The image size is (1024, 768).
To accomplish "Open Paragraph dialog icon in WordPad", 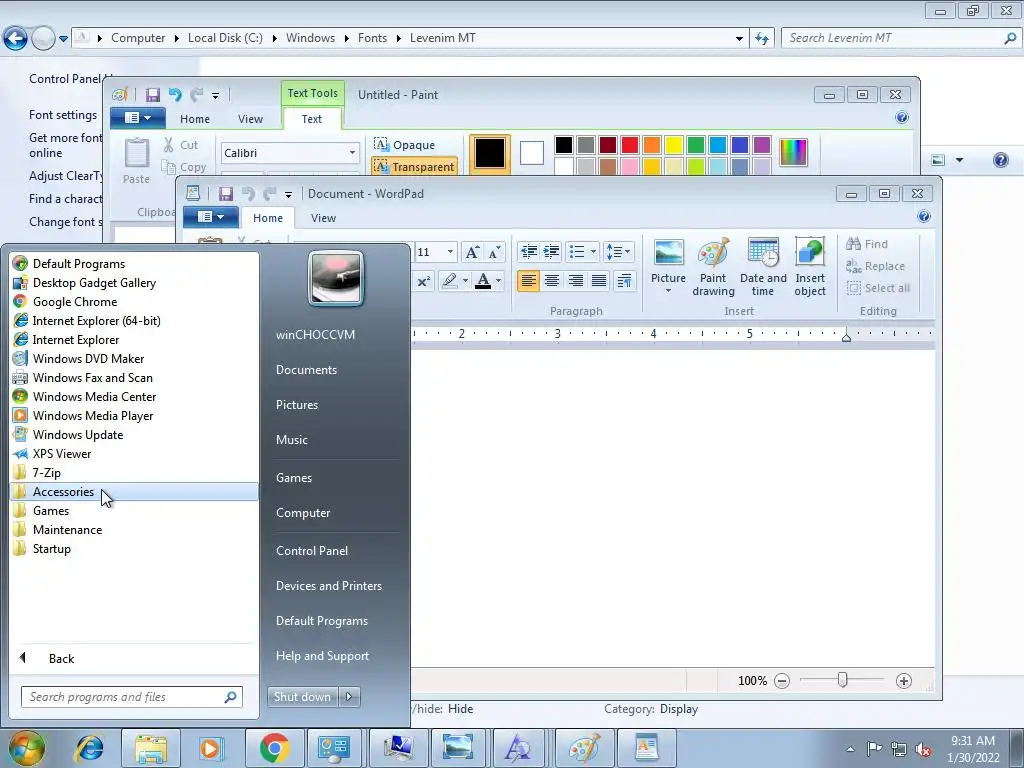I will pyautogui.click(x=624, y=281).
